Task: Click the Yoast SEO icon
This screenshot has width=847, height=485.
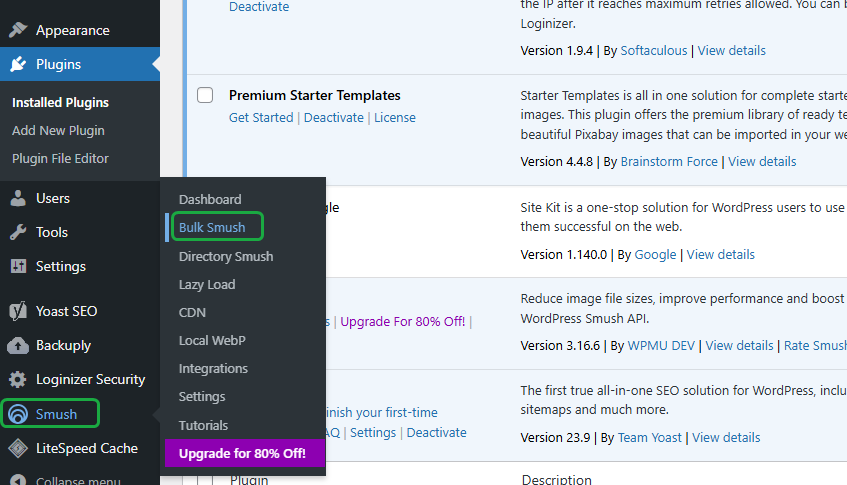Action: pos(18,311)
